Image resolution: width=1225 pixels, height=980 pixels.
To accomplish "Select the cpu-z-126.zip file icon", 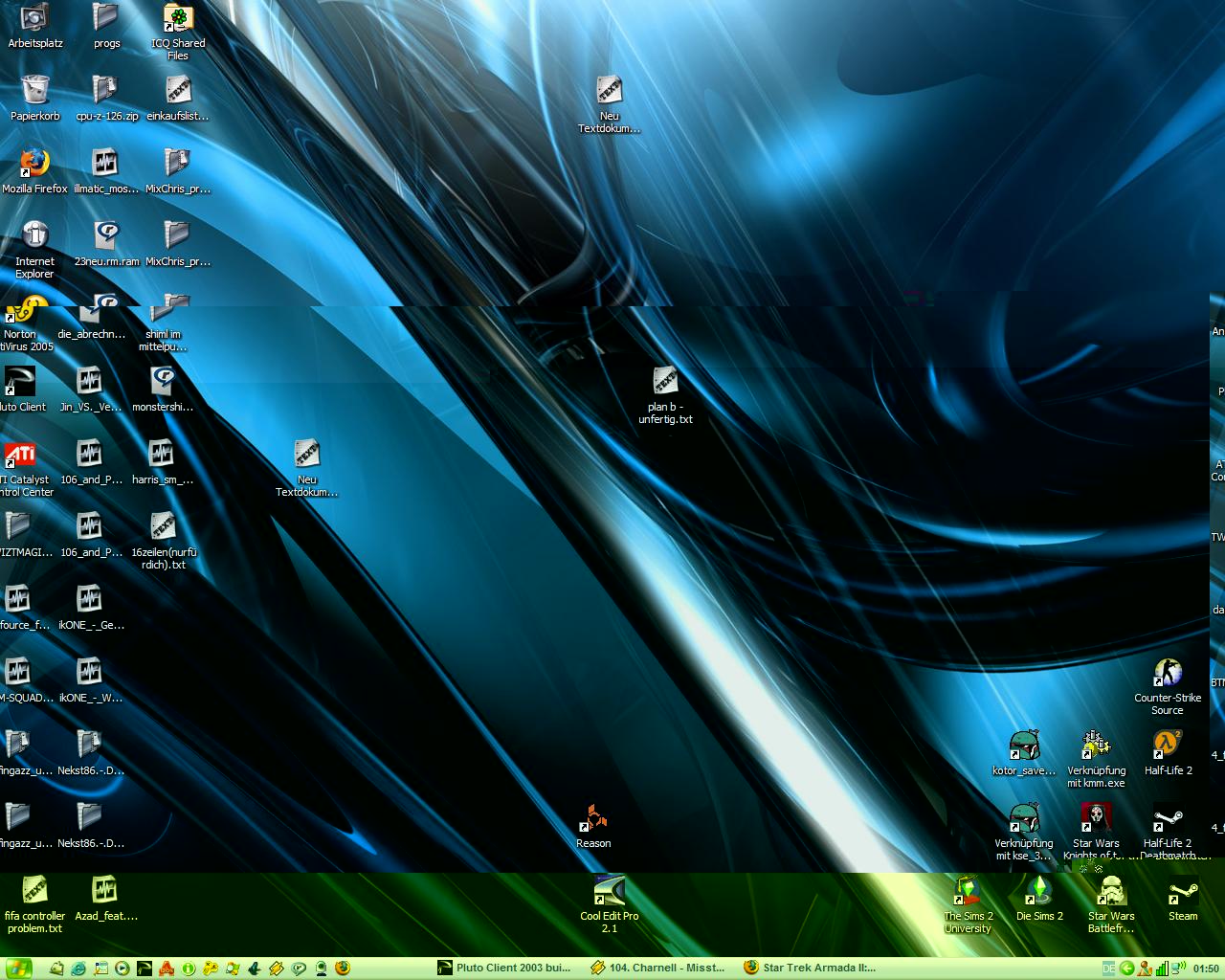I will (x=106, y=91).
